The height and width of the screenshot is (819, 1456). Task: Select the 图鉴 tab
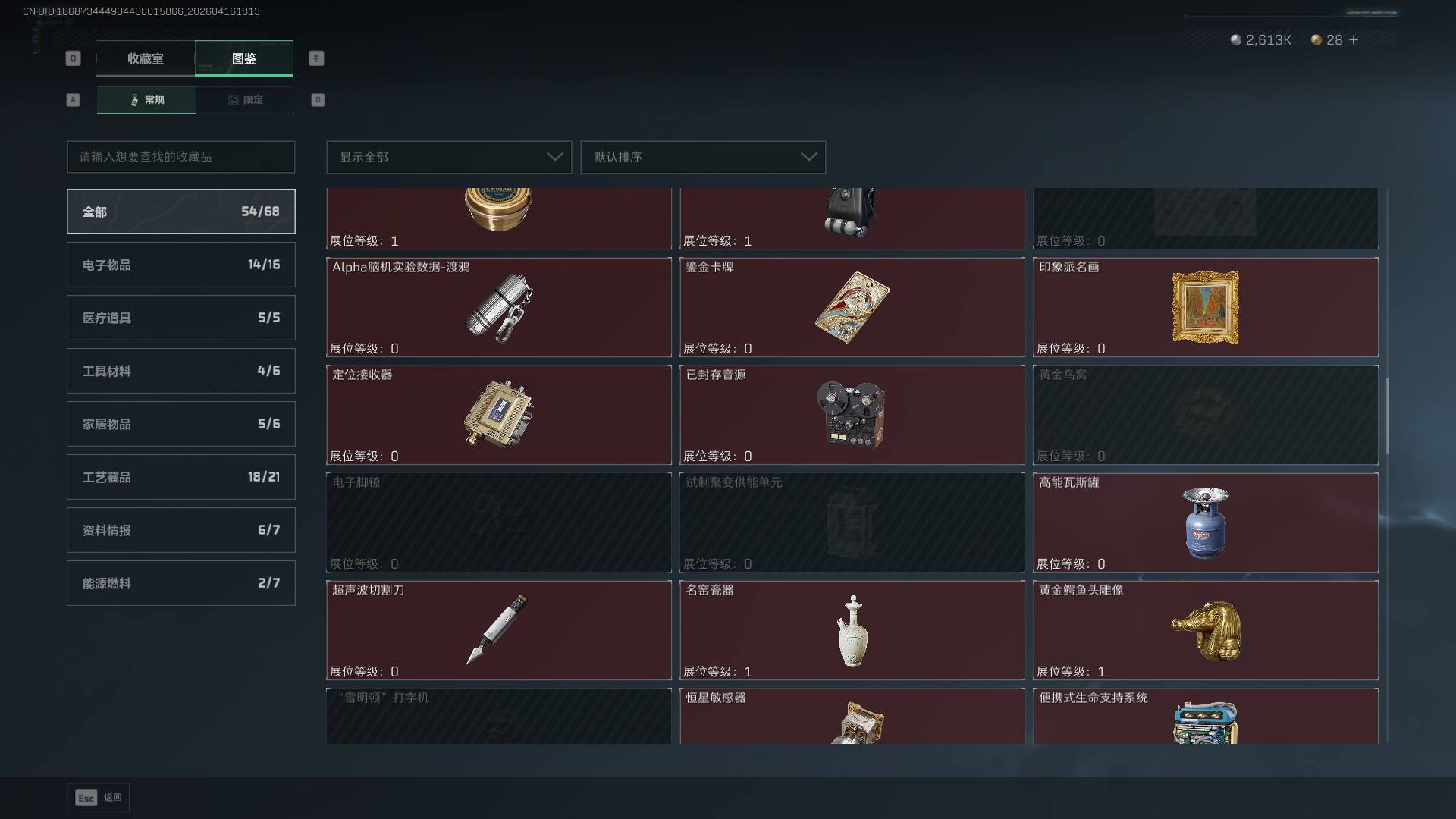coord(244,58)
